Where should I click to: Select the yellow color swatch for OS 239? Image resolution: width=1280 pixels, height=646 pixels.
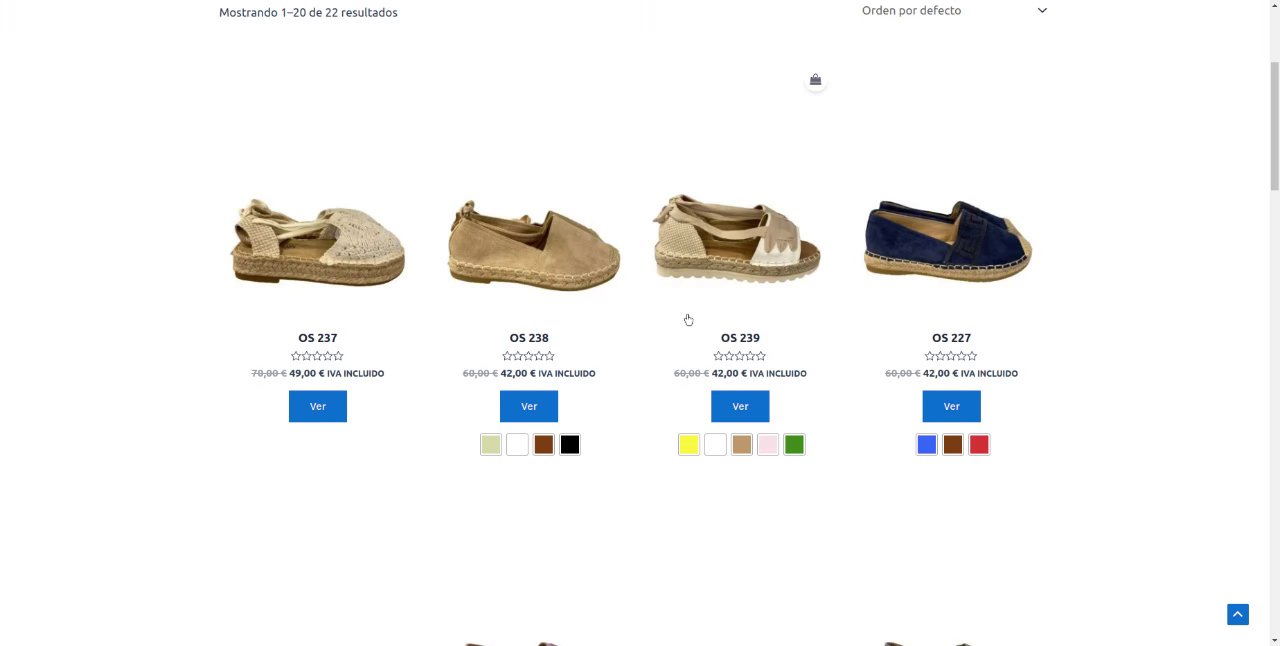coord(689,445)
